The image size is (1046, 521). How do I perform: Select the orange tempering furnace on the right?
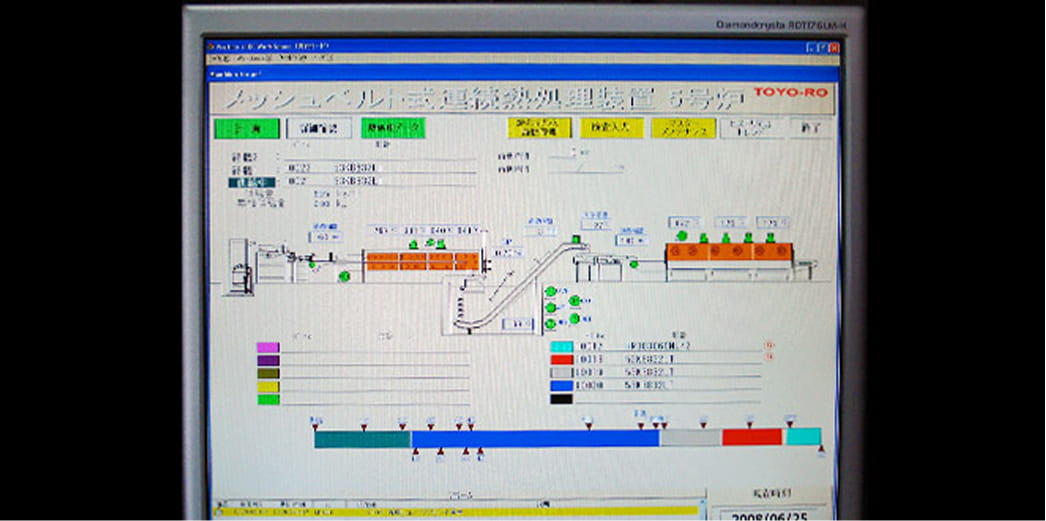pos(730,252)
